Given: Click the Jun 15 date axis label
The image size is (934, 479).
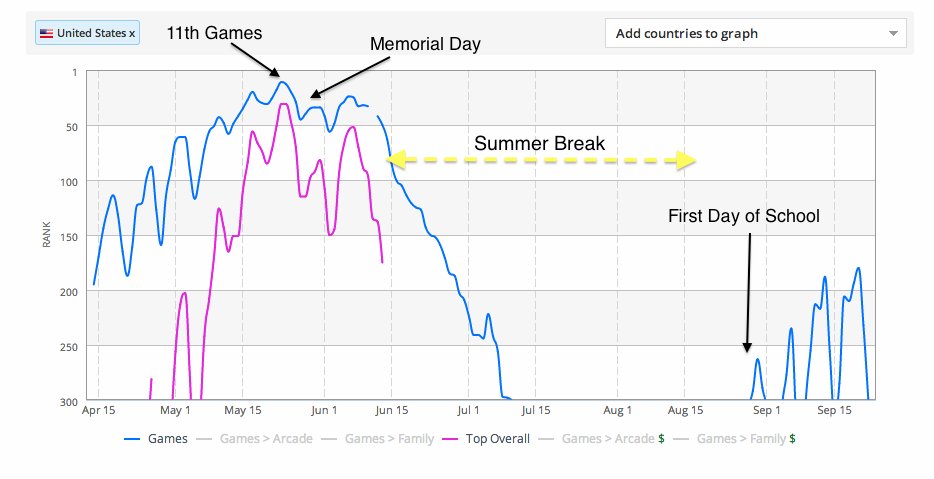Looking at the screenshot, I should pos(392,410).
